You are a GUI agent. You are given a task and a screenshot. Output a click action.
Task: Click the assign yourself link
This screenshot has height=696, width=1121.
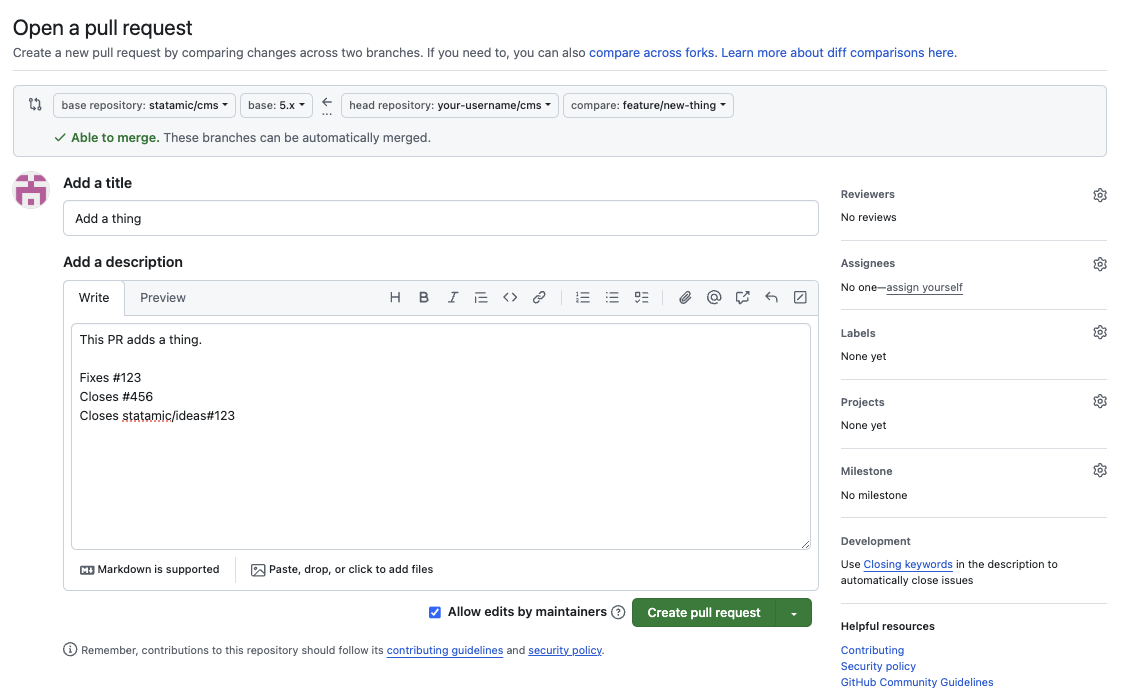(x=924, y=287)
